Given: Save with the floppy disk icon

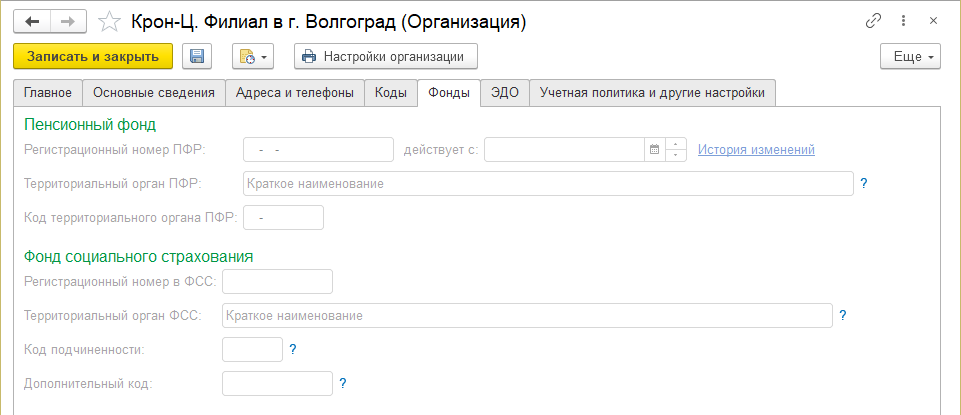Looking at the screenshot, I should point(197,57).
